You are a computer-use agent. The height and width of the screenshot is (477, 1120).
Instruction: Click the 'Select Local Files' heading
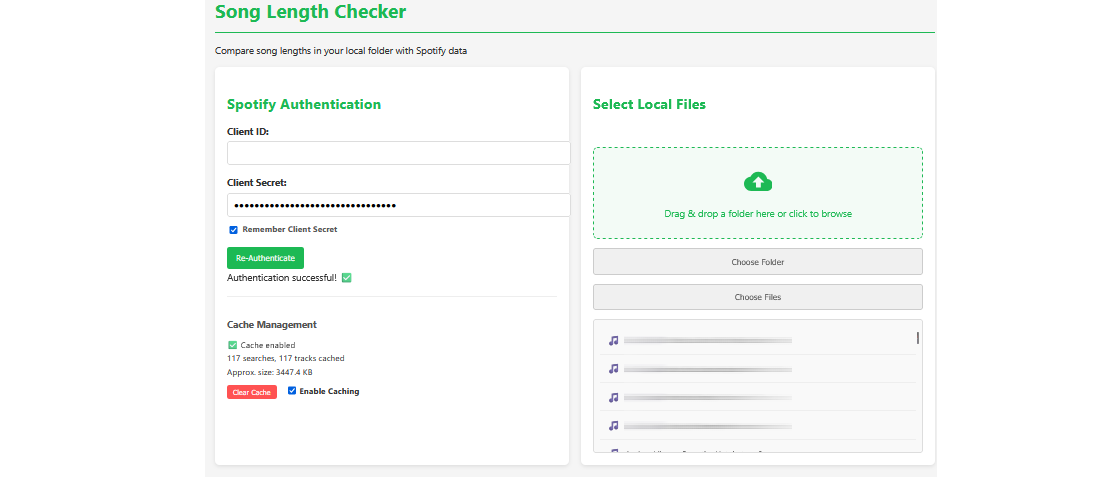[649, 104]
